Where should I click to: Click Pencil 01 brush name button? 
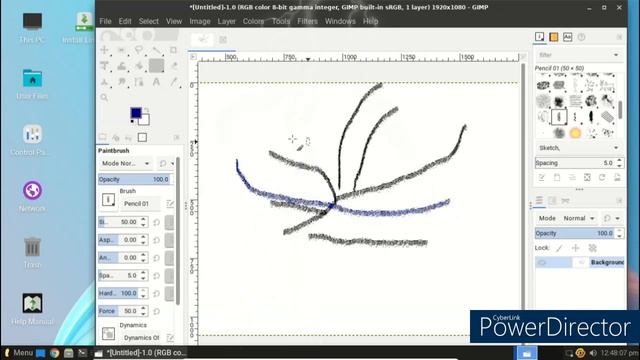click(141, 203)
